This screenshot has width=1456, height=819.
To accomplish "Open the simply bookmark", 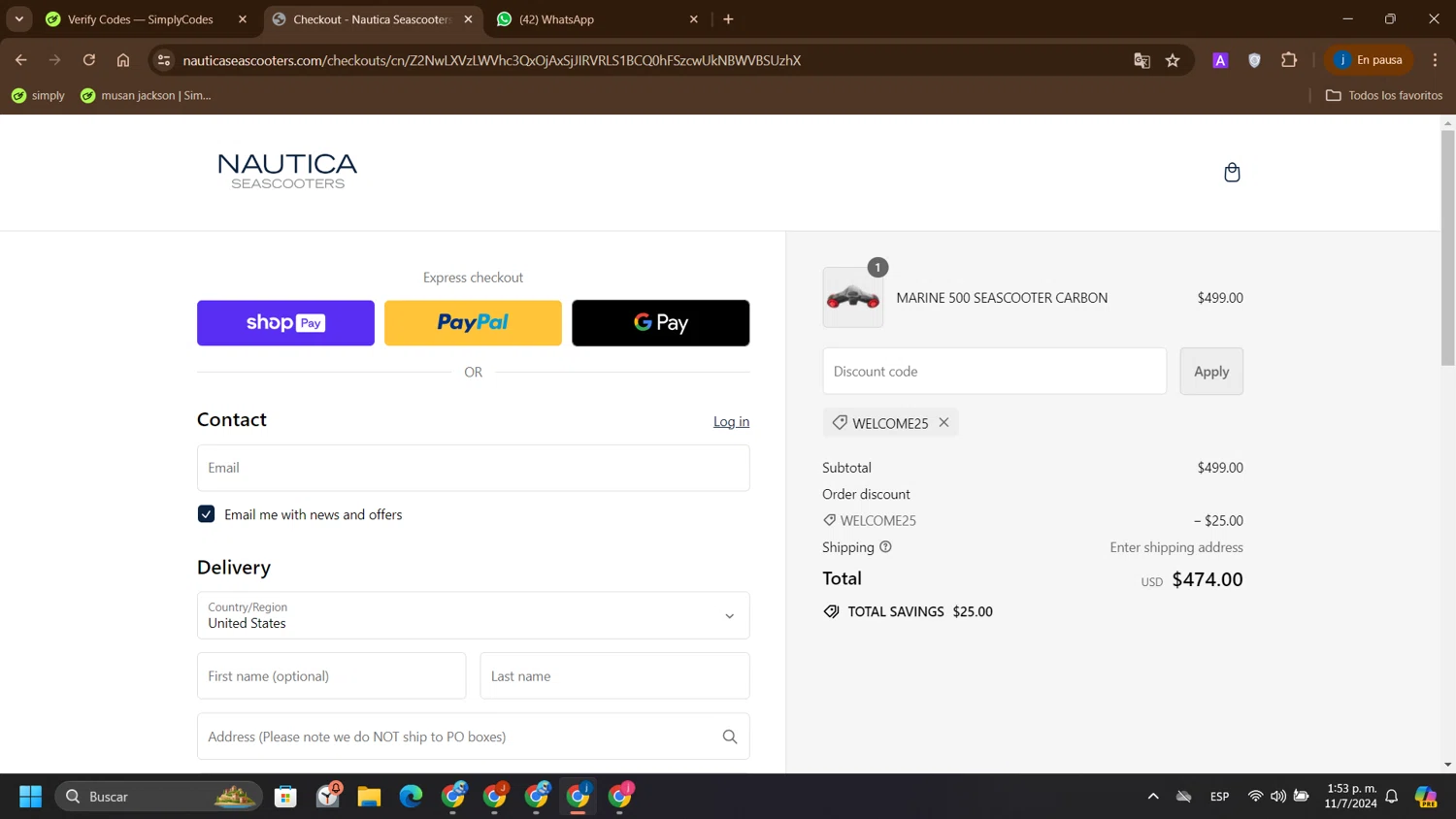I will [x=38, y=95].
